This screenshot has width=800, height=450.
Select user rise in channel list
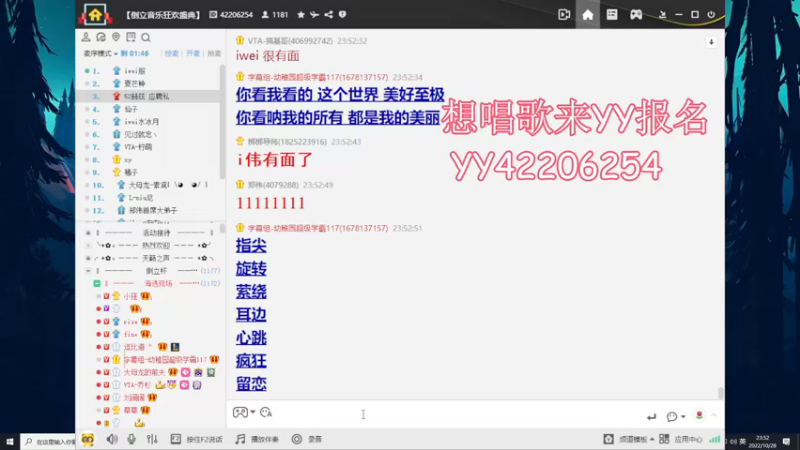(x=131, y=322)
